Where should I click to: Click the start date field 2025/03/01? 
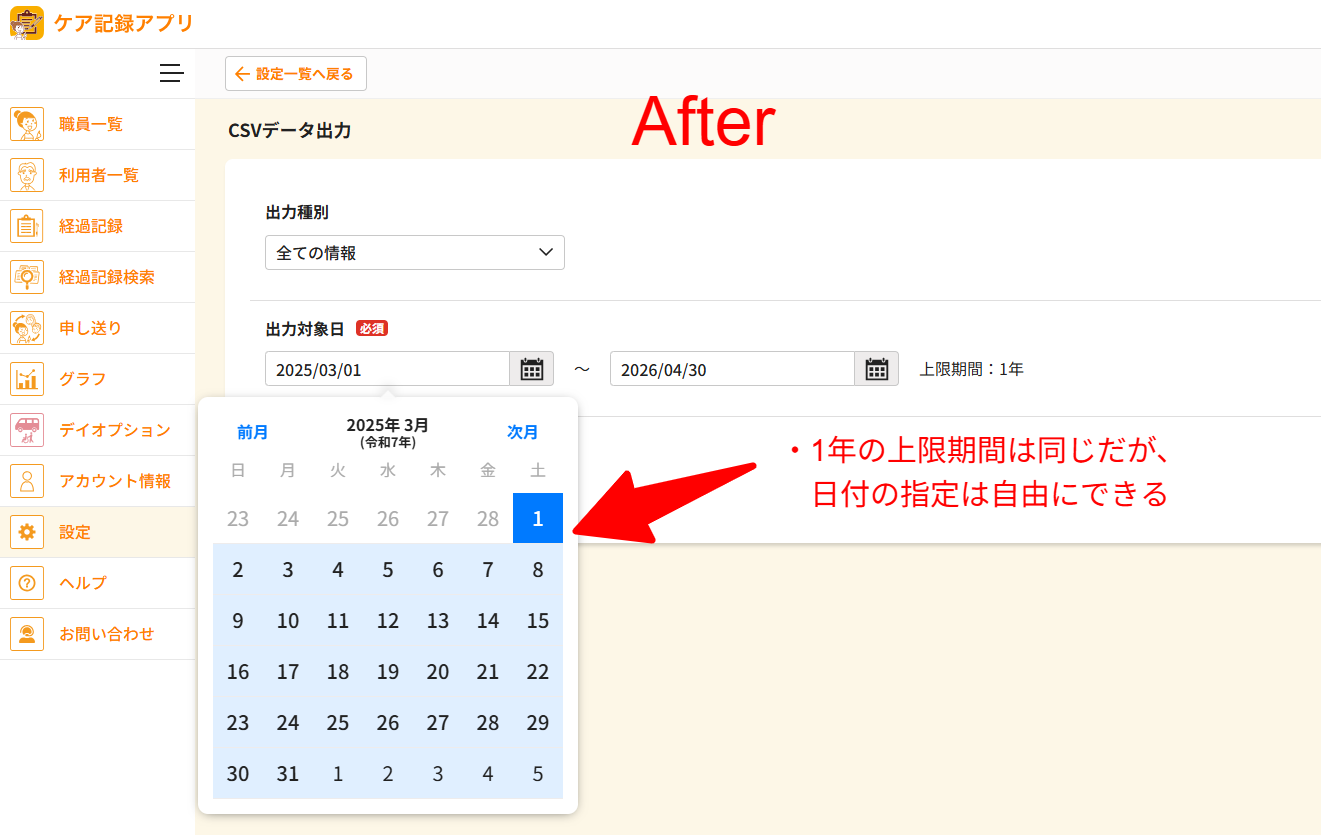tap(387, 369)
